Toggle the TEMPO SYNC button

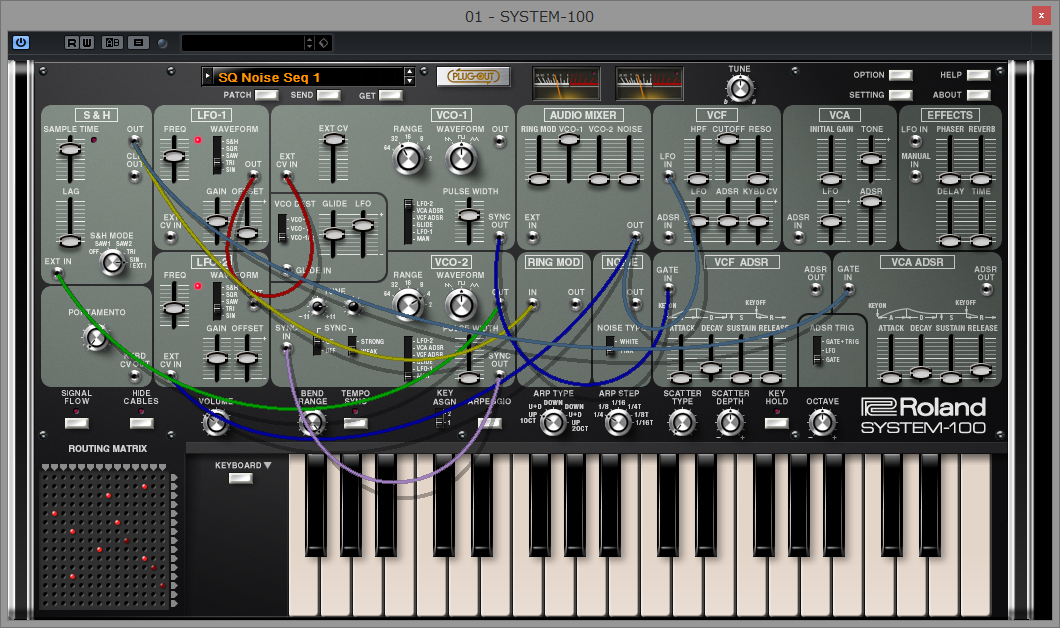coord(356,423)
